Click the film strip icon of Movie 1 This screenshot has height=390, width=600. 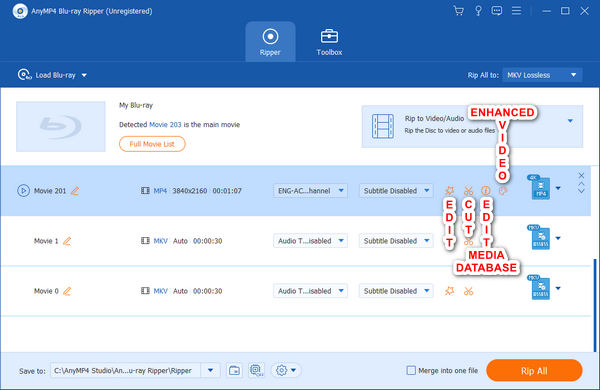coord(145,241)
